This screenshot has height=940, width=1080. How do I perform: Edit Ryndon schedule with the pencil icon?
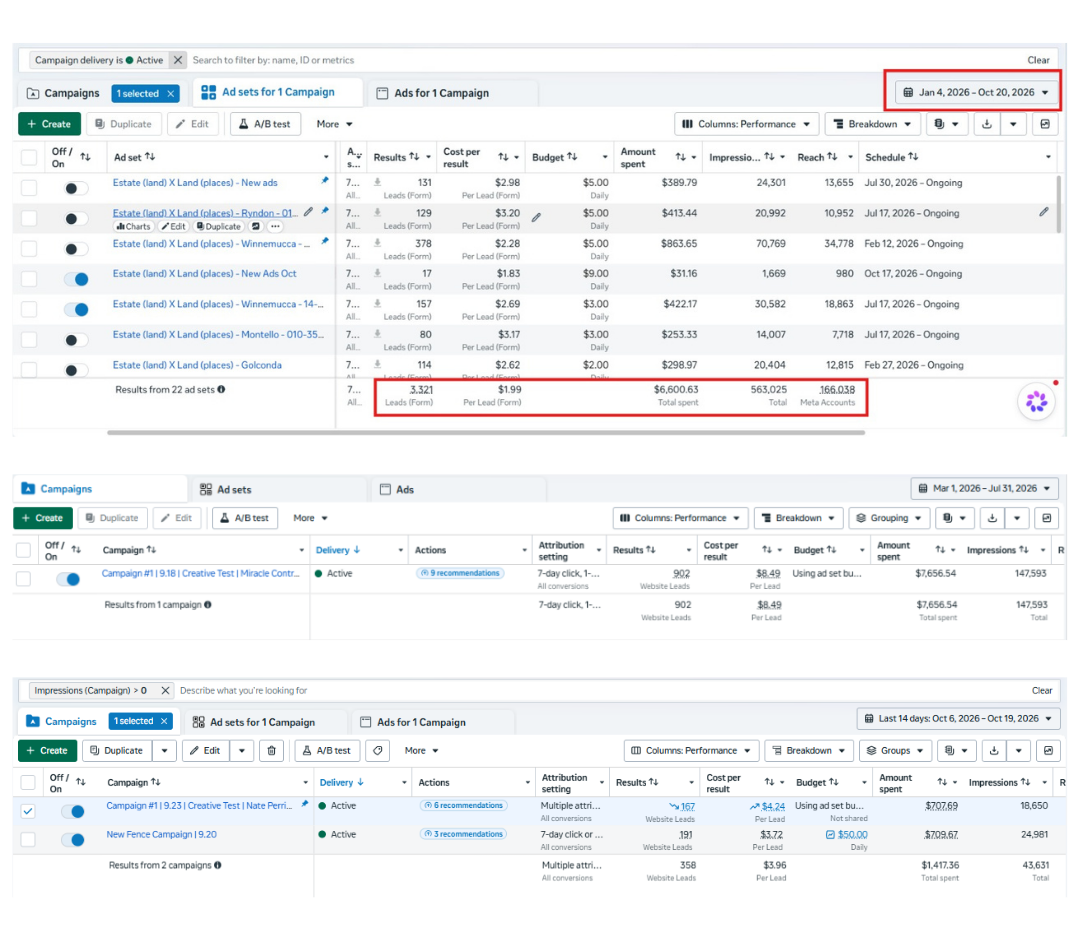(x=1044, y=212)
